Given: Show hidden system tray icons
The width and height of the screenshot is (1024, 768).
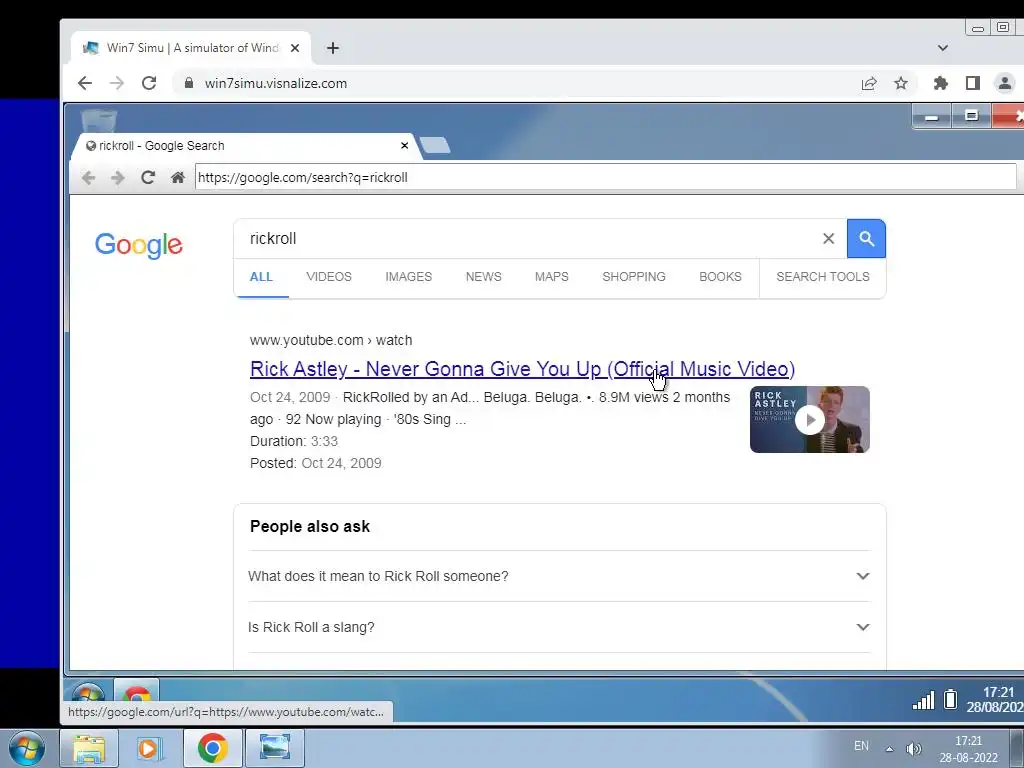Looking at the screenshot, I should coord(889,748).
